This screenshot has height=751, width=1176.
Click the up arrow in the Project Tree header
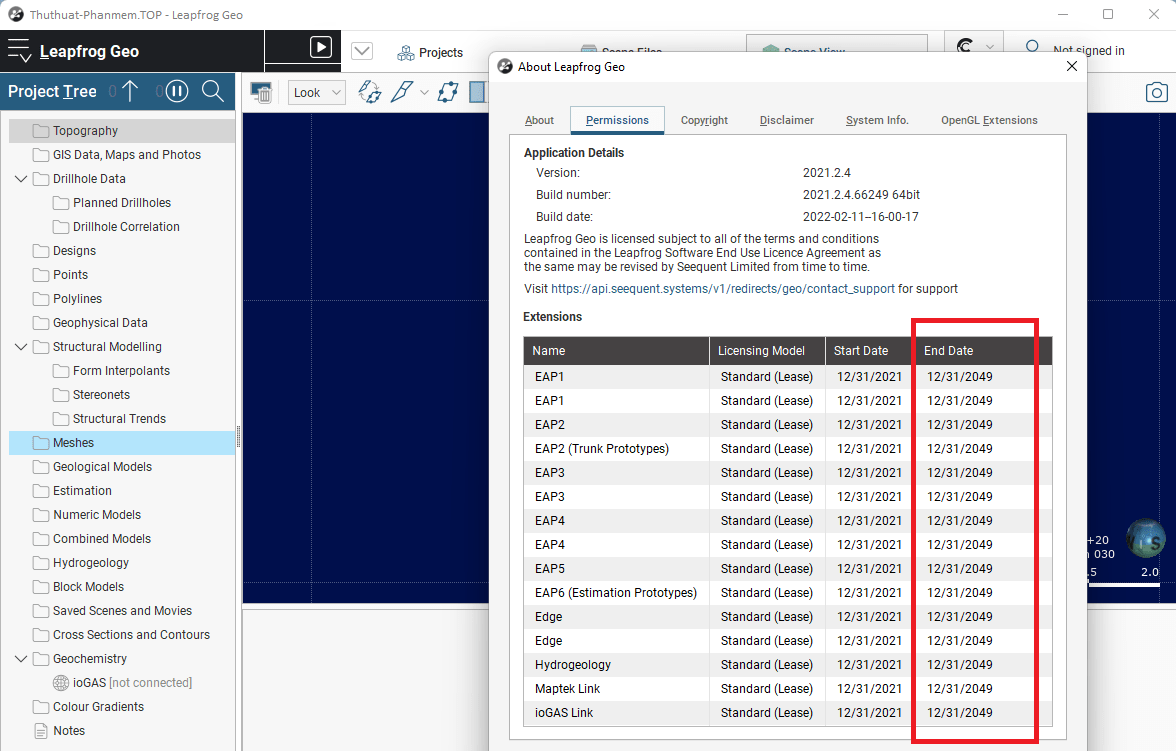pos(130,92)
